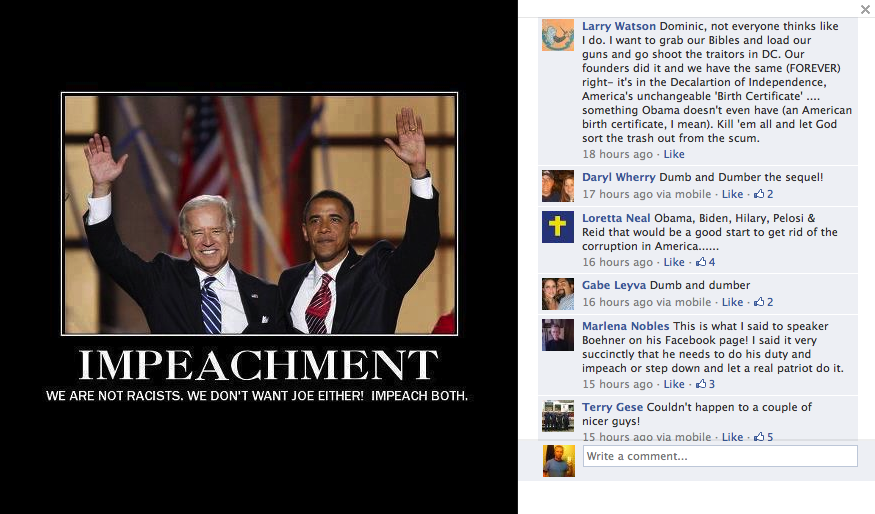The width and height of the screenshot is (875, 514).
Task: Open the Marlena Nobles name link
Action: [626, 326]
